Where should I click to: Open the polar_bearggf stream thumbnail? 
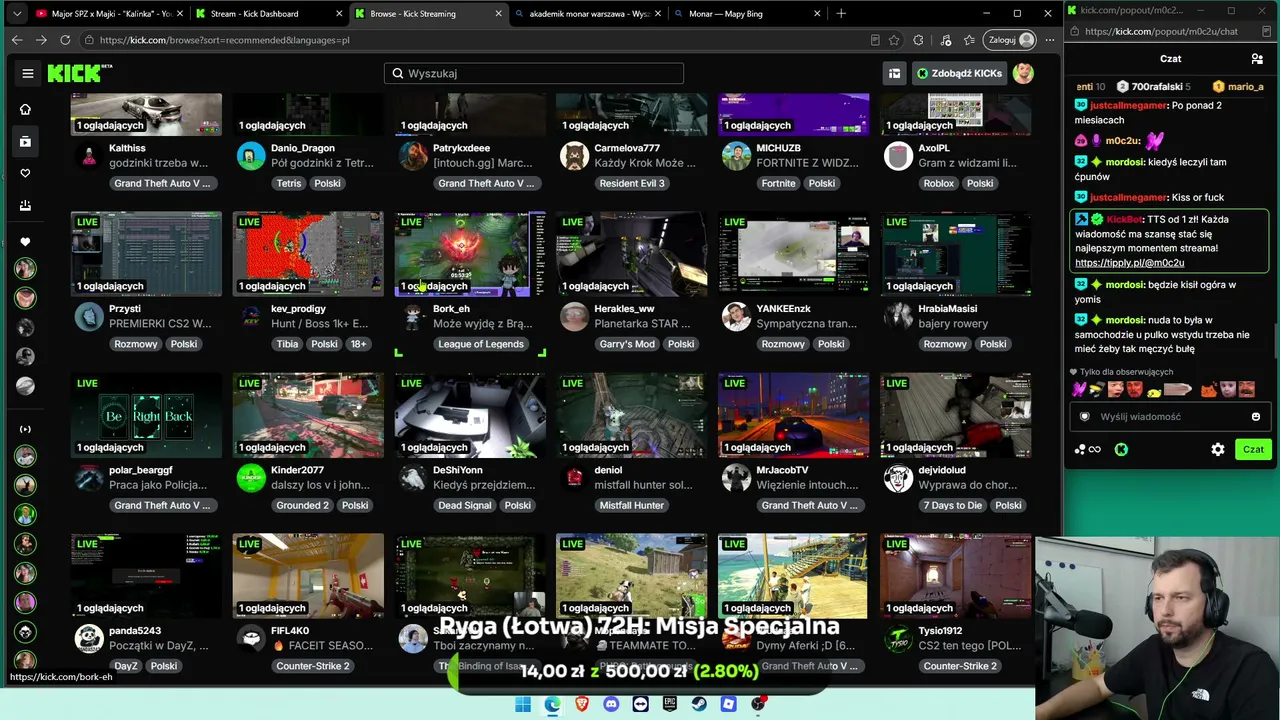[146, 415]
